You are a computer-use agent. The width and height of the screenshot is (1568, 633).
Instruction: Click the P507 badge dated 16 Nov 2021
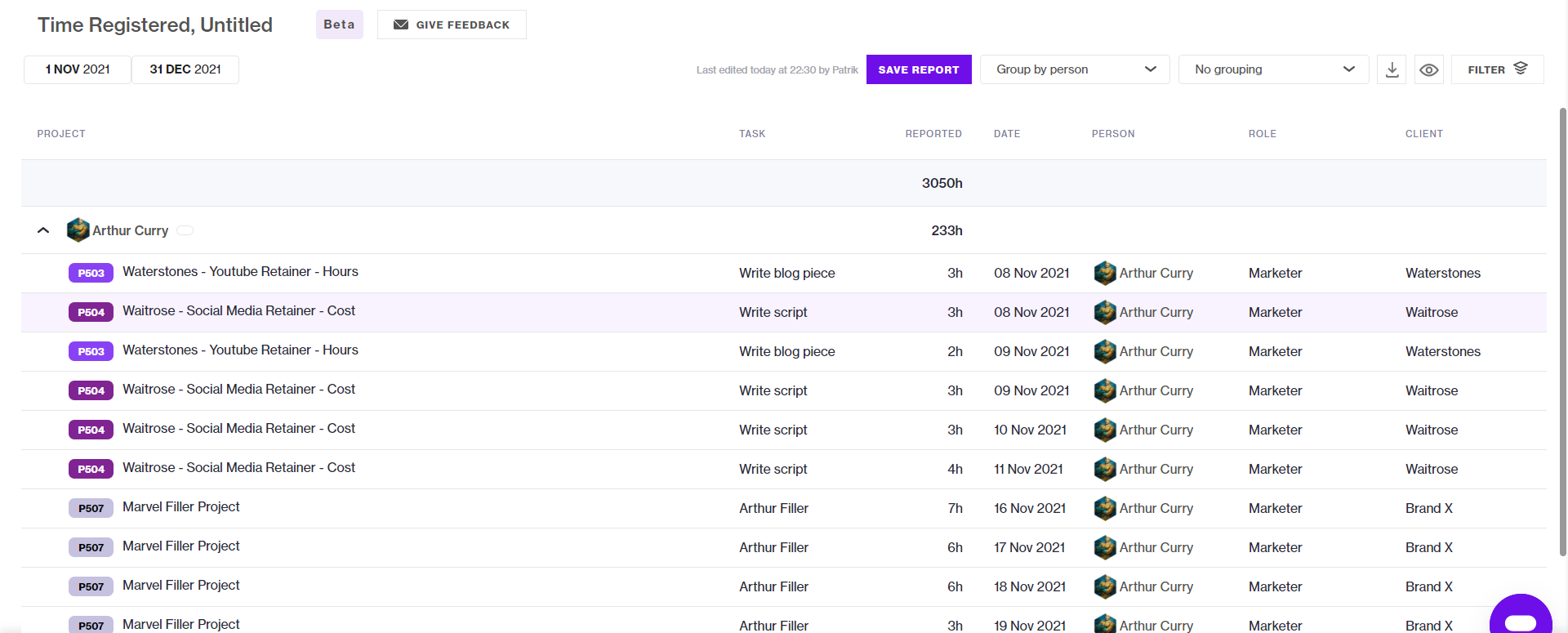[91, 508]
